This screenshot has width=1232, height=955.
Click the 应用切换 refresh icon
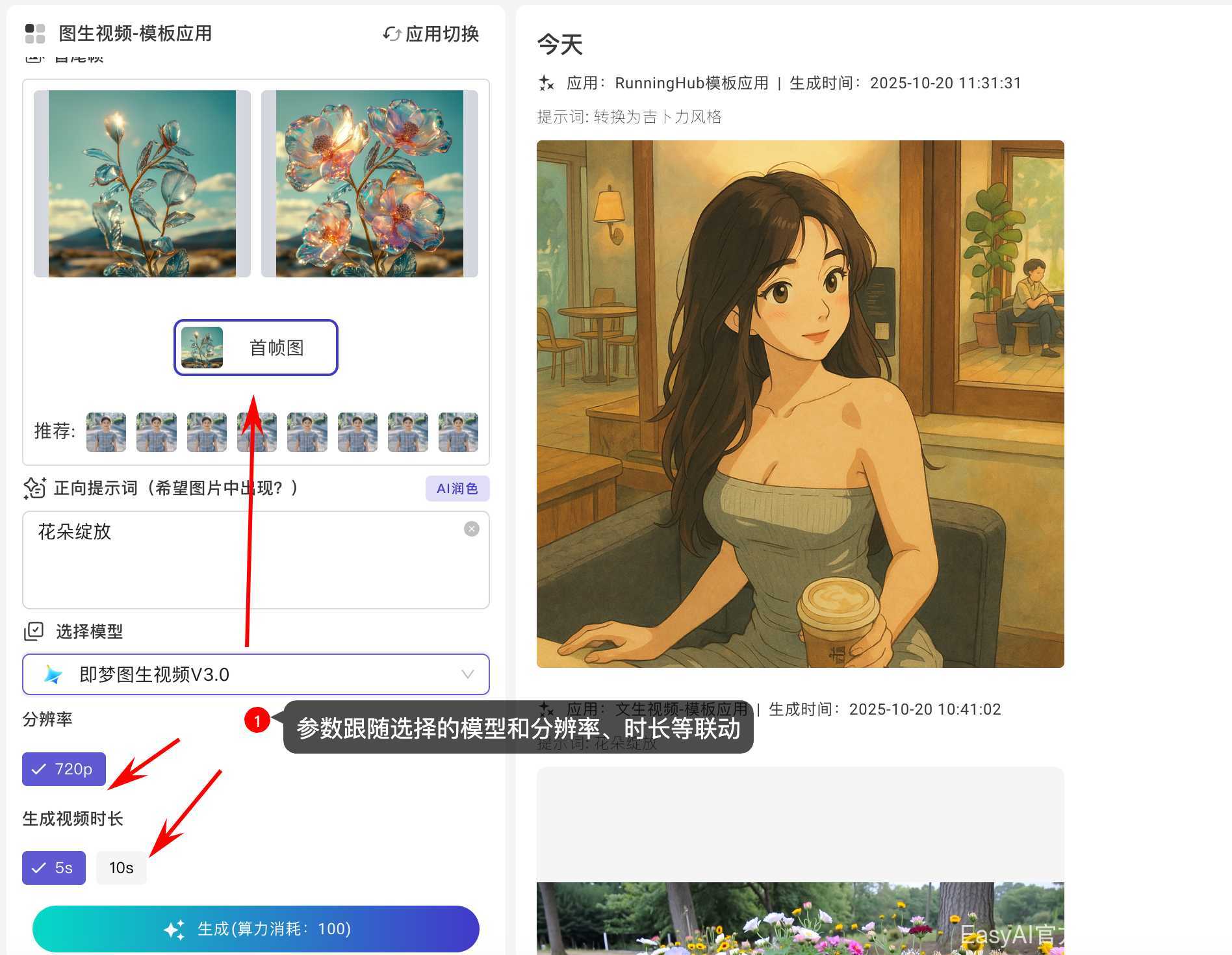pyautogui.click(x=392, y=34)
